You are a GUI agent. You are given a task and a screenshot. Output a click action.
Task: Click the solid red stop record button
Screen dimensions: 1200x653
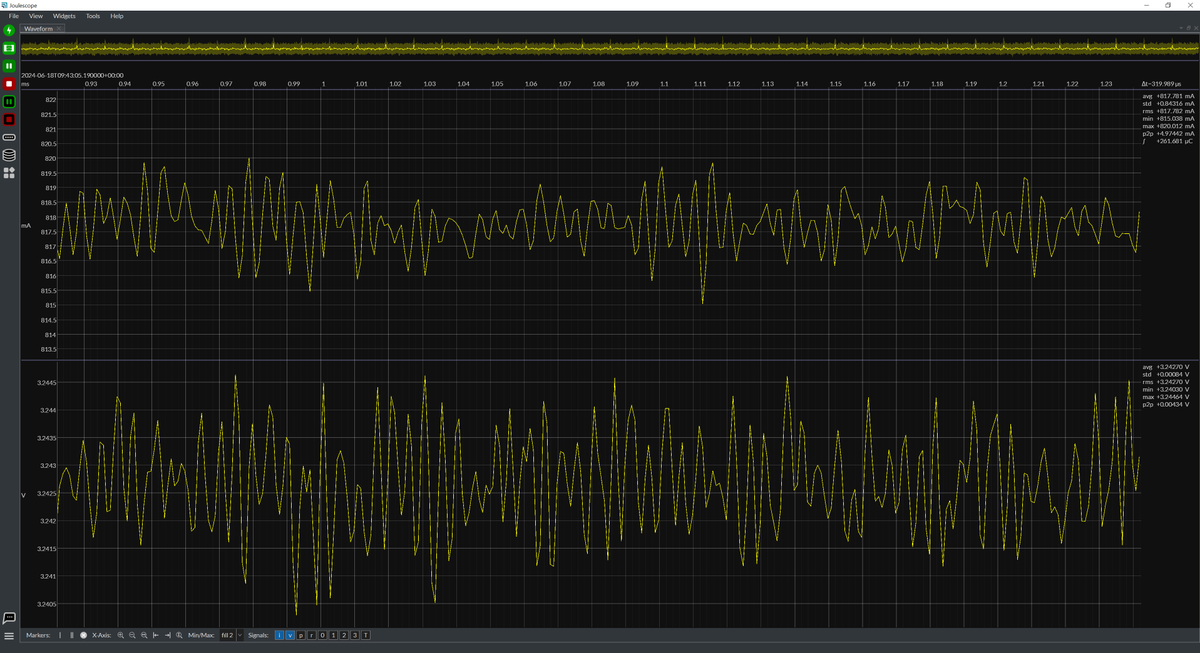(9, 84)
